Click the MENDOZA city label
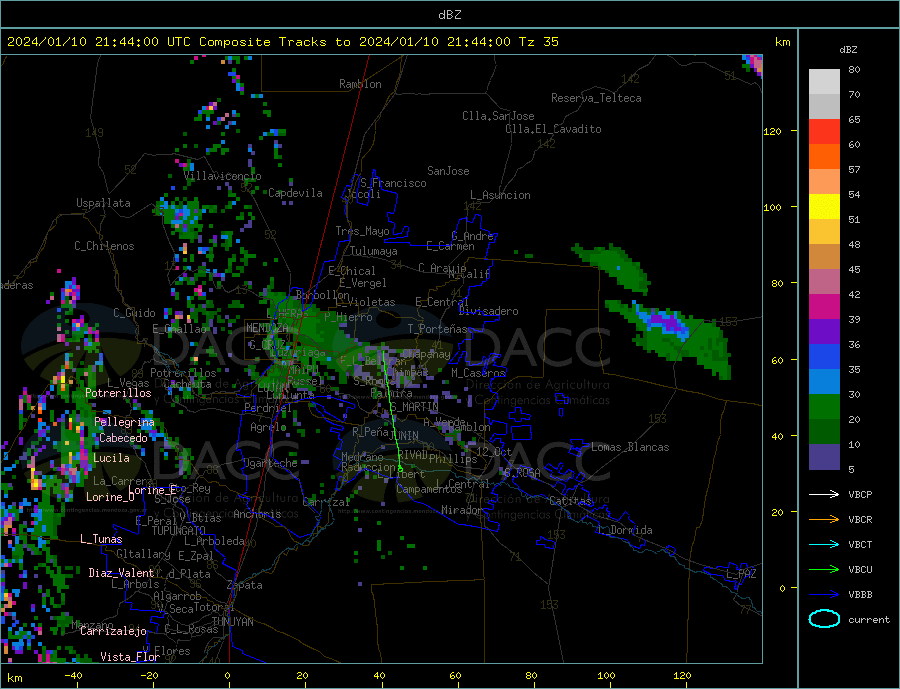 coord(267,328)
